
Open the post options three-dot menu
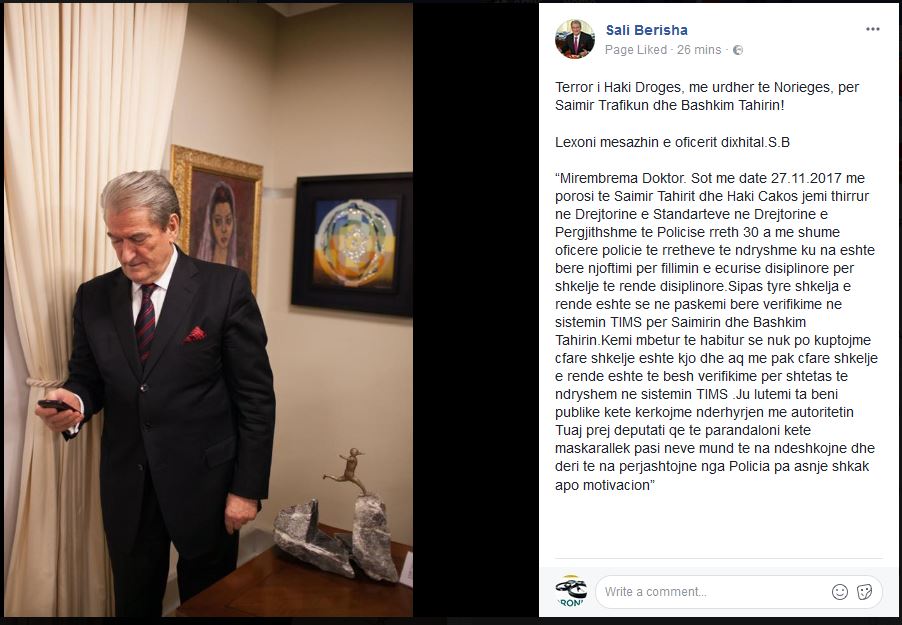tap(872, 29)
